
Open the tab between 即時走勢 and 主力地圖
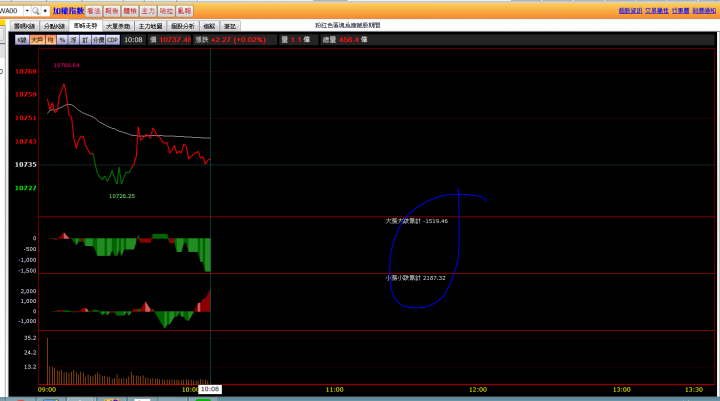click(x=118, y=26)
